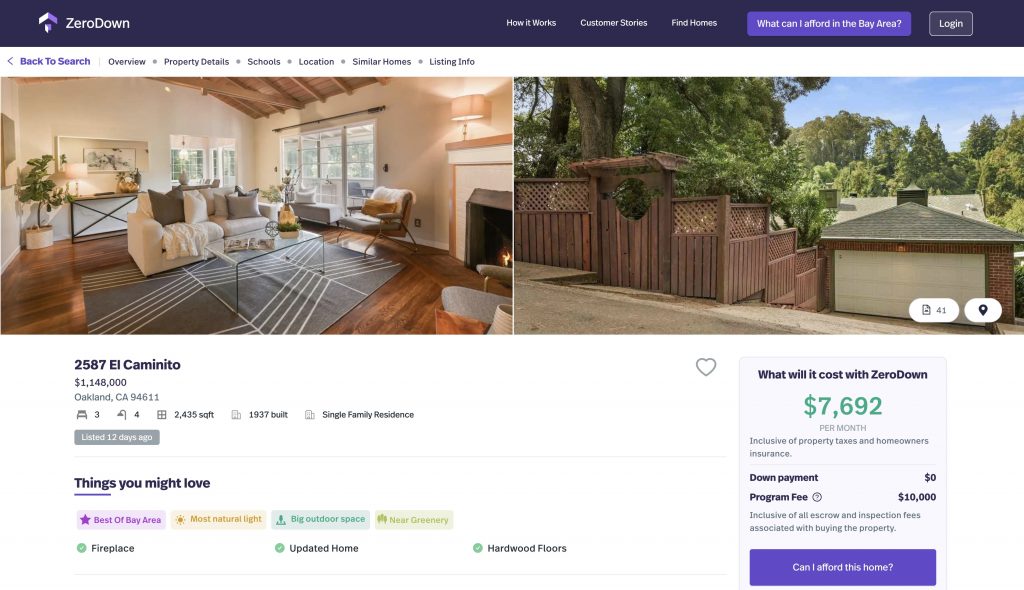Click the Big outdoor space tag
The width and height of the screenshot is (1024, 590).
click(321, 519)
